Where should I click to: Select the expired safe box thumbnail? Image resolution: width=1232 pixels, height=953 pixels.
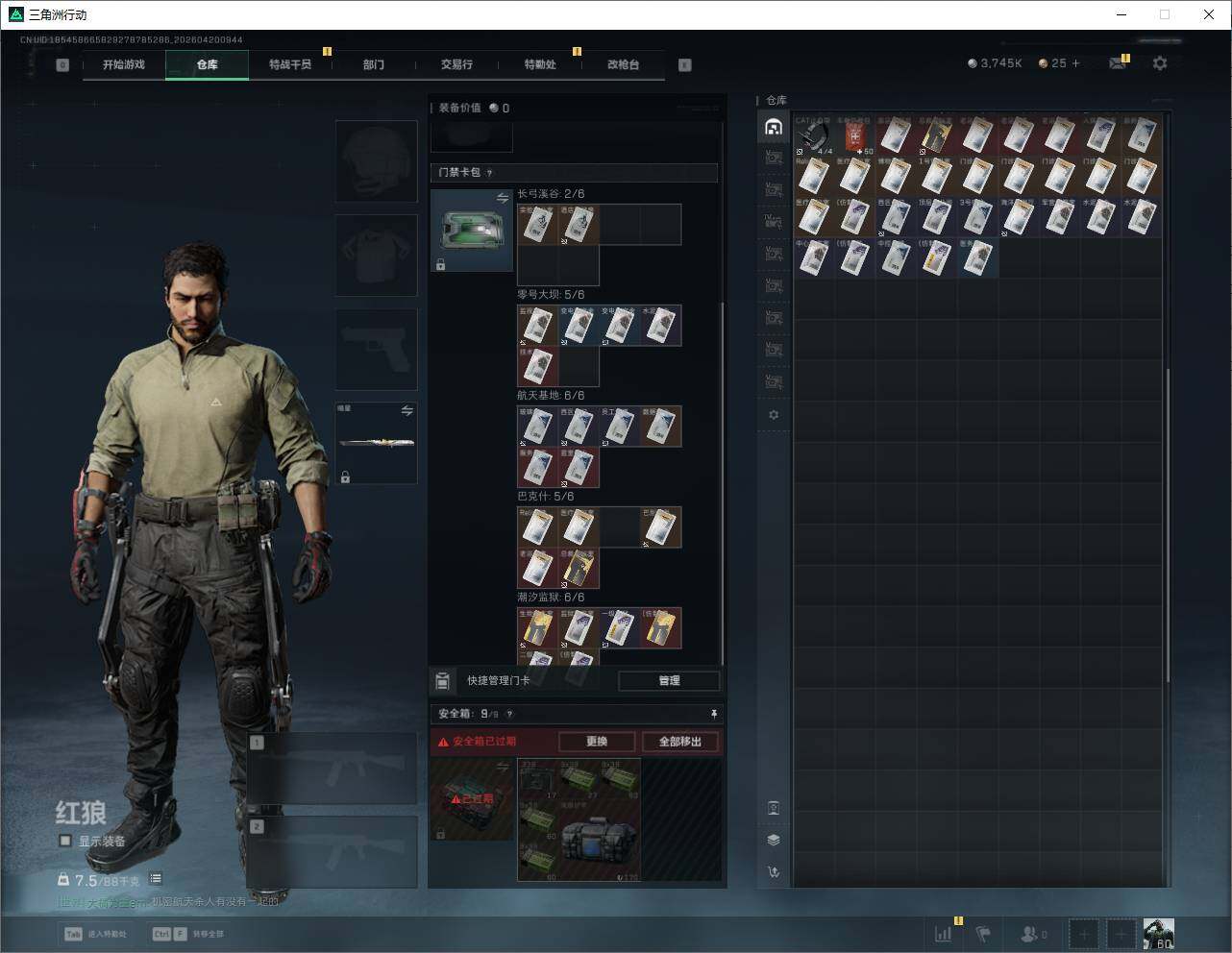[472, 798]
